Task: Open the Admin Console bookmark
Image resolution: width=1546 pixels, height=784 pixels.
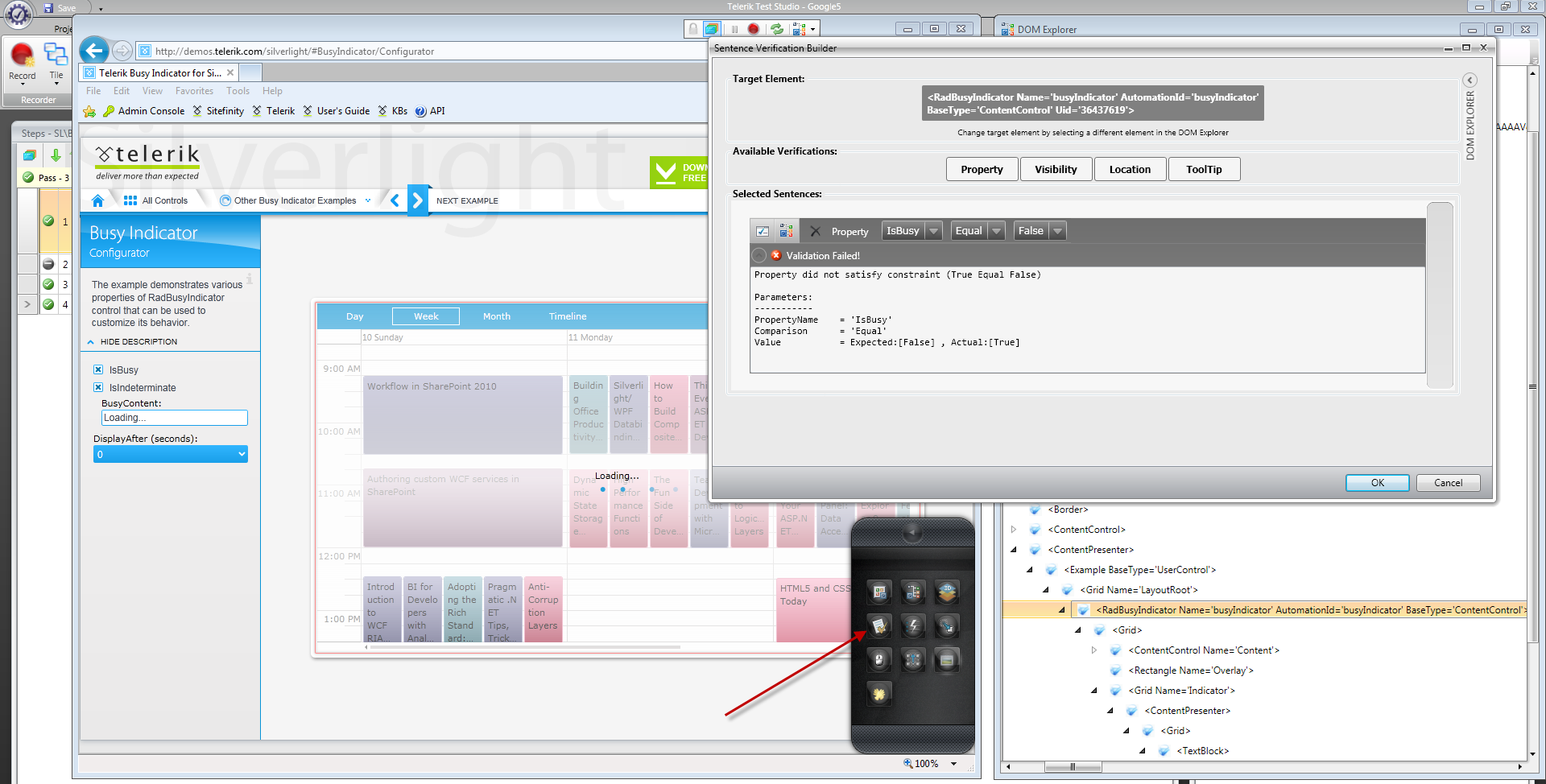Action: tap(144, 111)
